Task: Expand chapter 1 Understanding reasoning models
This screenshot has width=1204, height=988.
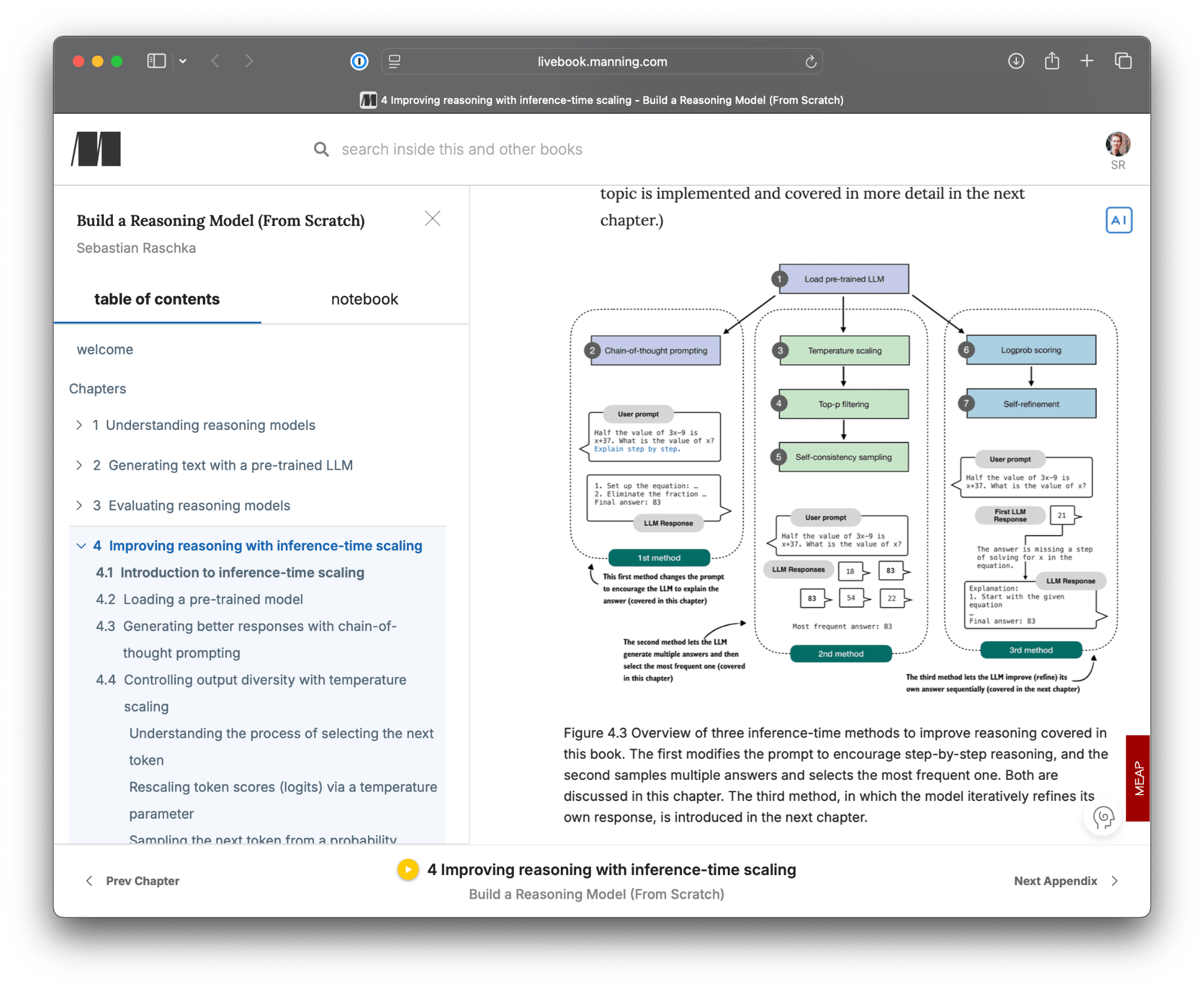Action: 79,425
